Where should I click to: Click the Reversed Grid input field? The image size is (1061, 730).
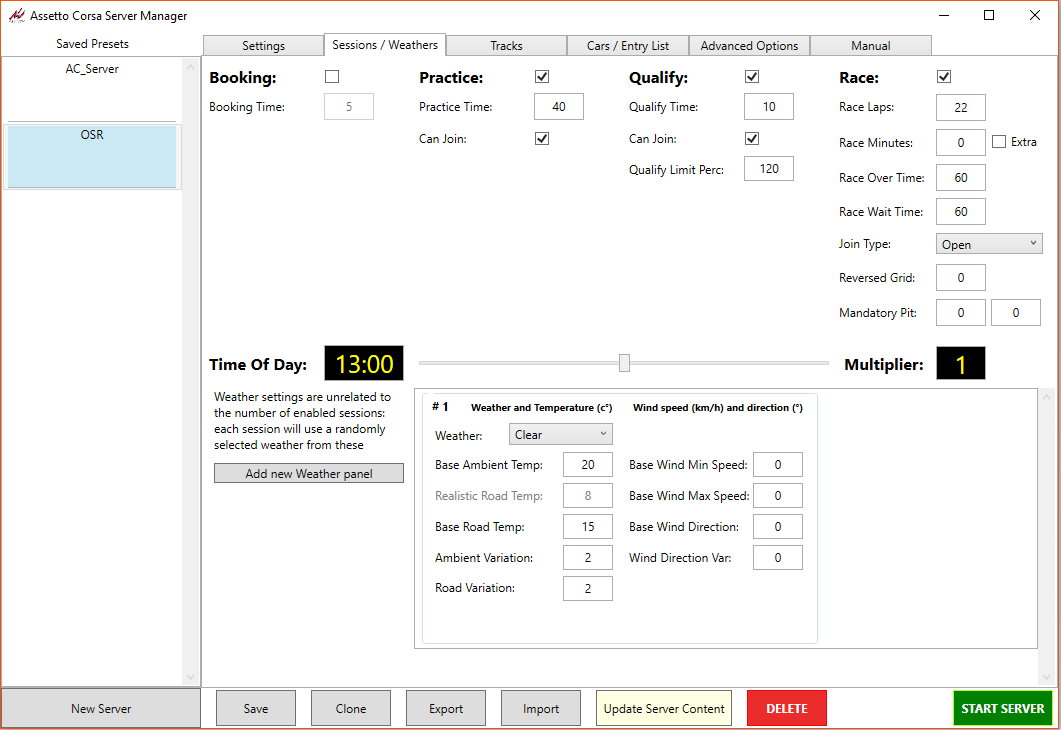961,277
